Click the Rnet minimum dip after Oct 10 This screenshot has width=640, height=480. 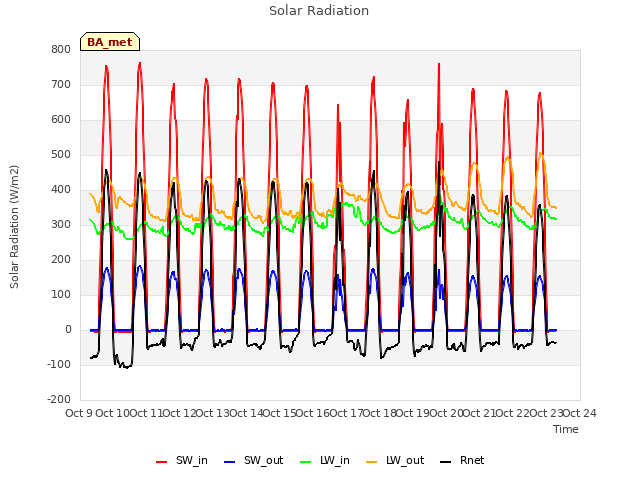point(127,367)
